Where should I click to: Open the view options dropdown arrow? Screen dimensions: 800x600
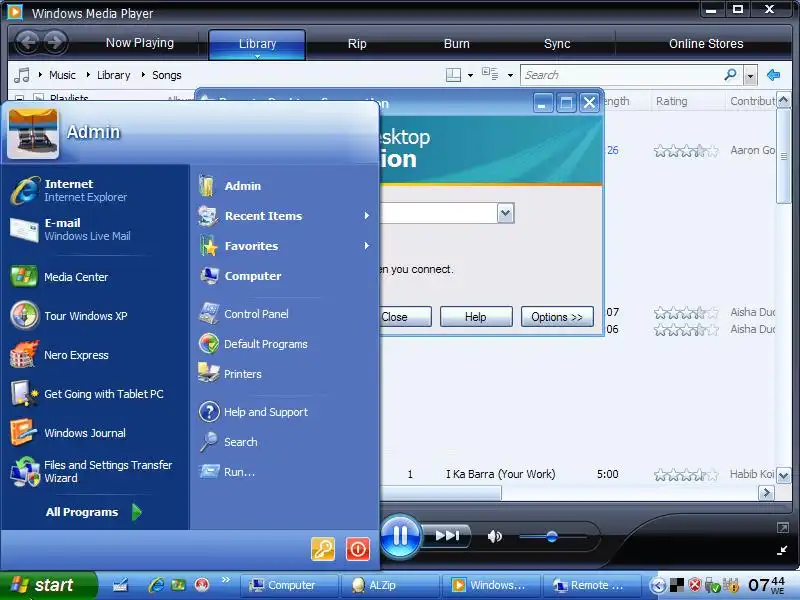point(510,76)
